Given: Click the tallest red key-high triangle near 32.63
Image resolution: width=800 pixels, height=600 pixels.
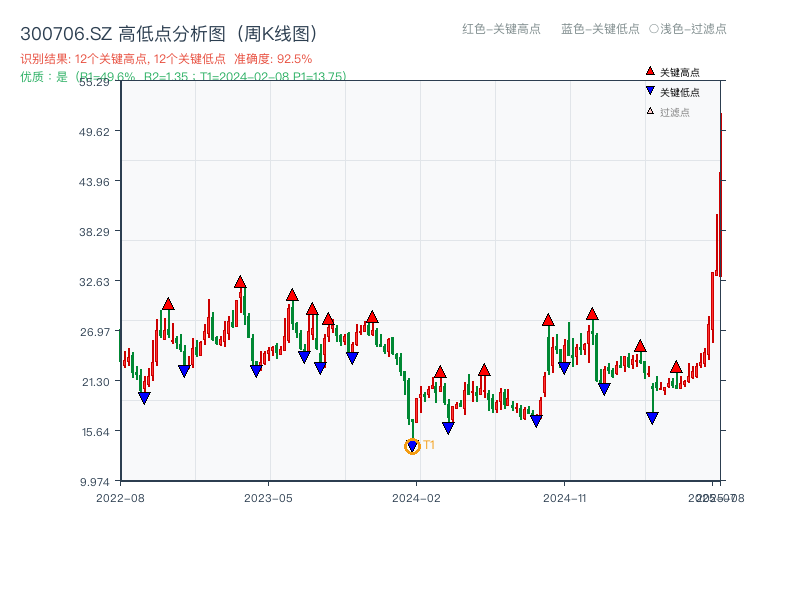Looking at the screenshot, I should [x=240, y=282].
